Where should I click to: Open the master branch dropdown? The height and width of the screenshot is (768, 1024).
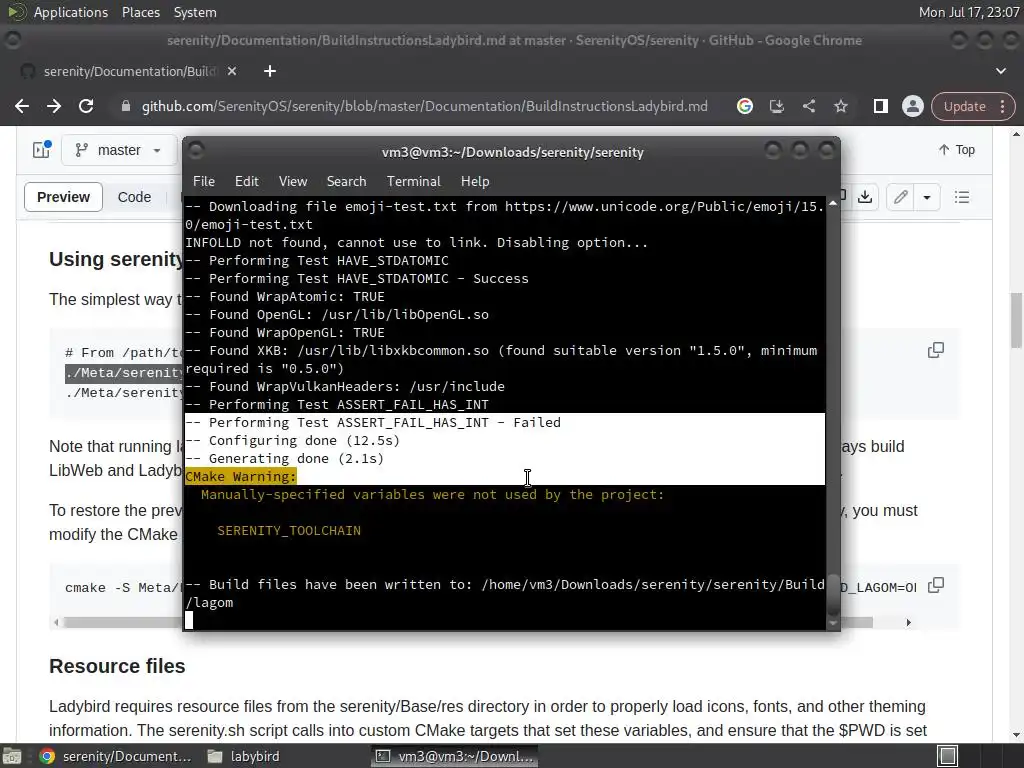pos(118,150)
